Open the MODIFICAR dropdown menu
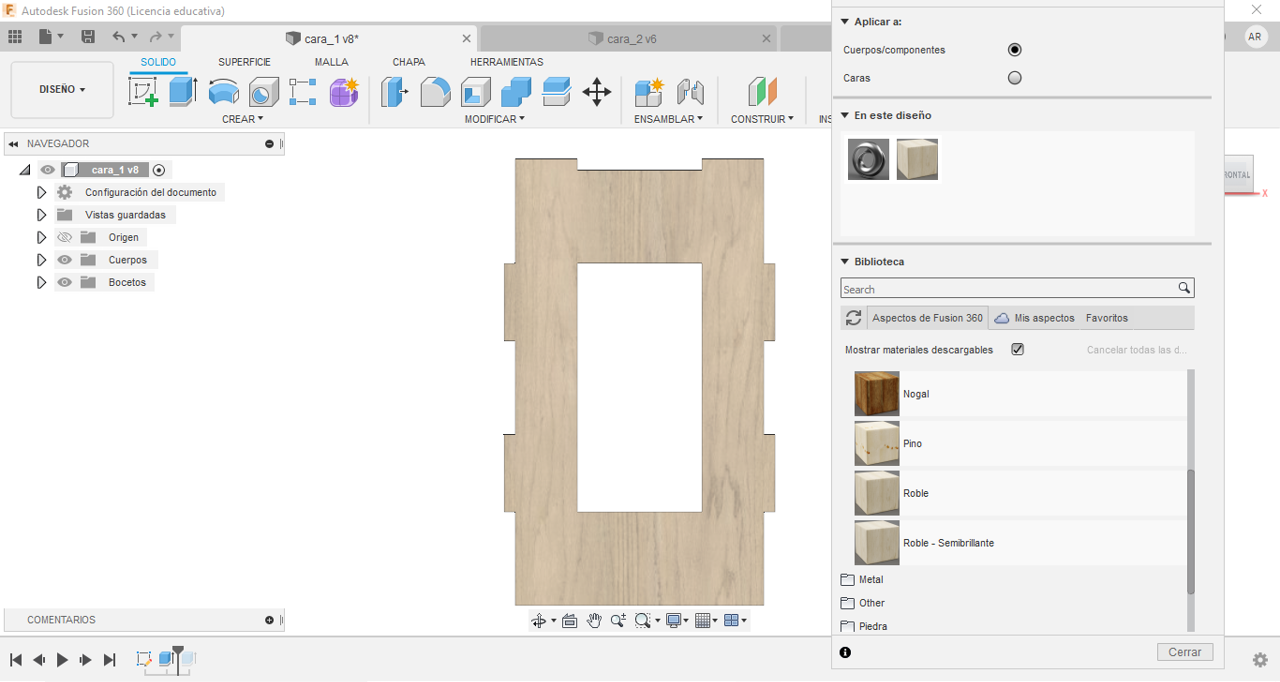Image resolution: width=1280 pixels, height=682 pixels. (495, 119)
